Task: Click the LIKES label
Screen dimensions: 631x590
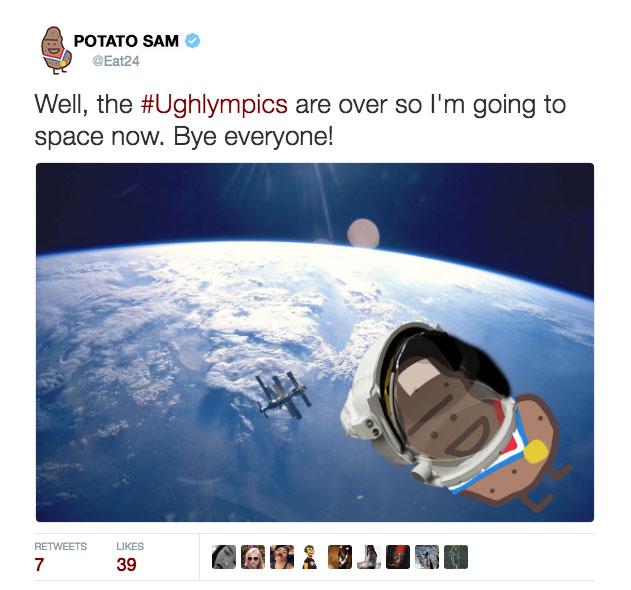Action: point(130,546)
